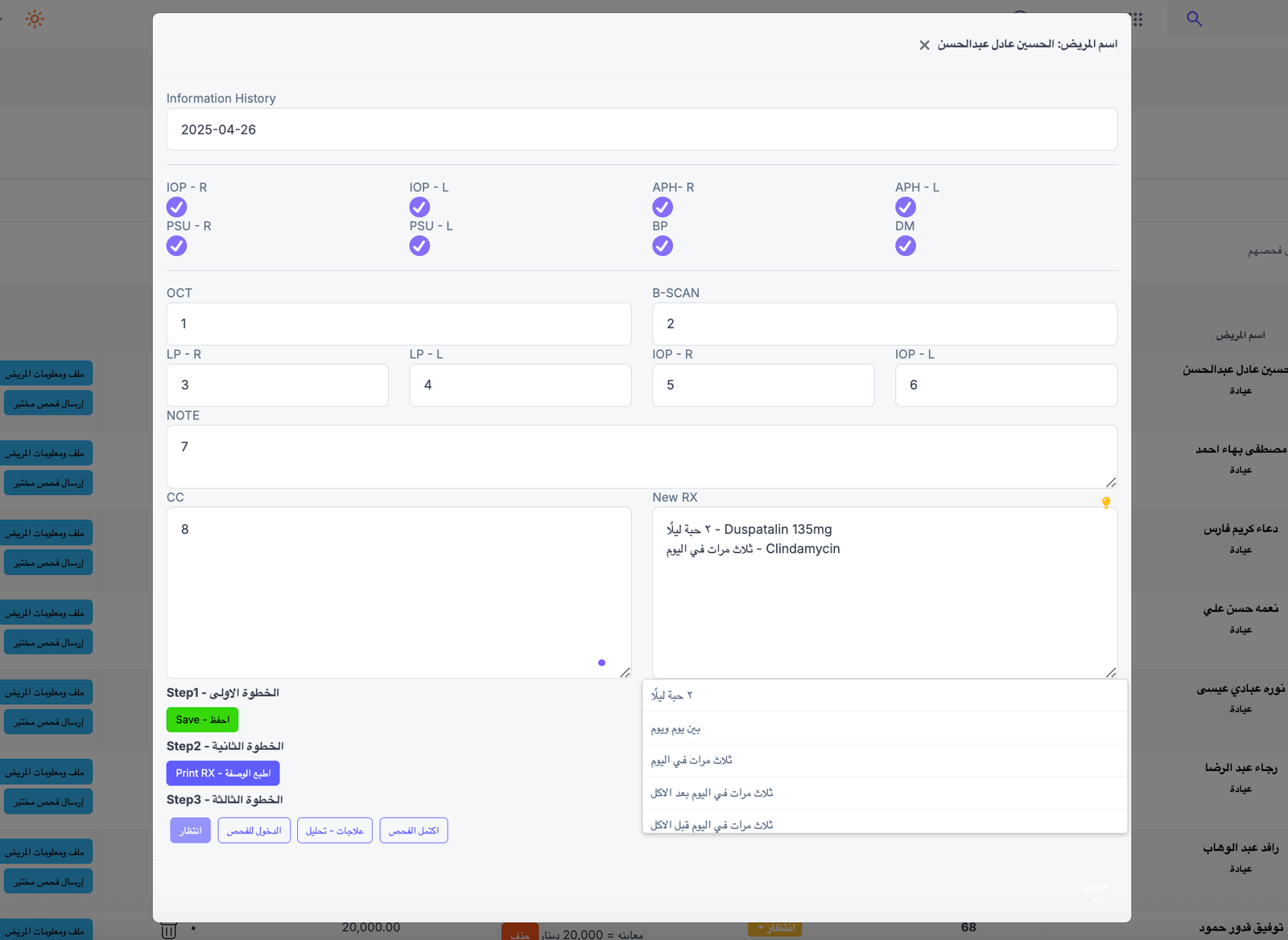
Task: Toggle the sun theme icon
Action: (35, 19)
